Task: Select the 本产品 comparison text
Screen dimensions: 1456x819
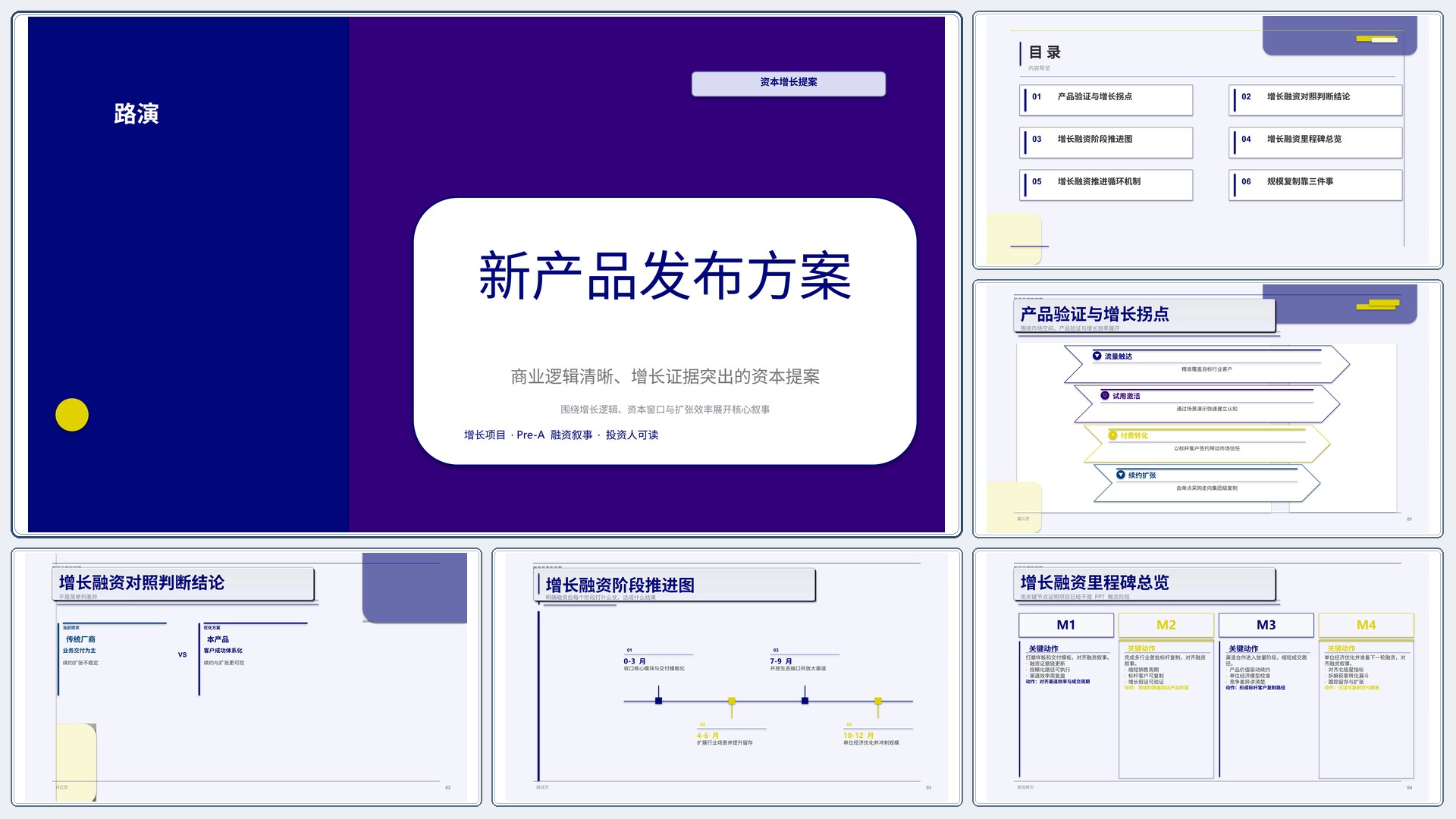Action: (x=218, y=639)
